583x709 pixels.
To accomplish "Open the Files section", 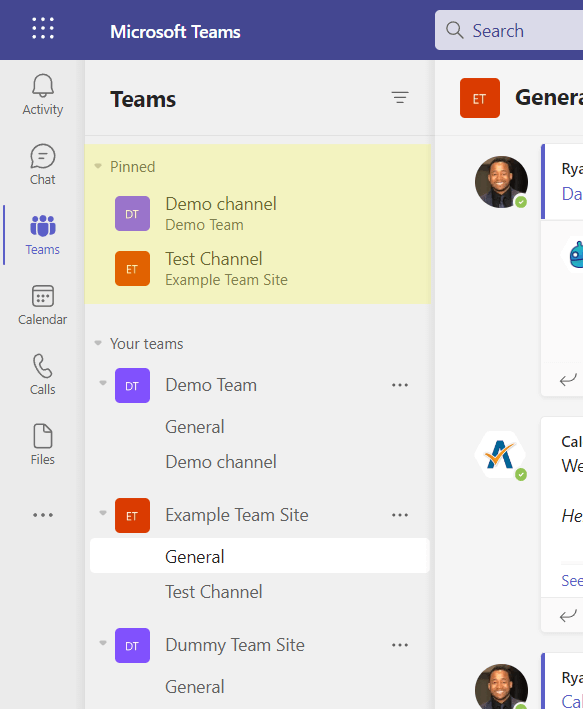I will click(43, 445).
